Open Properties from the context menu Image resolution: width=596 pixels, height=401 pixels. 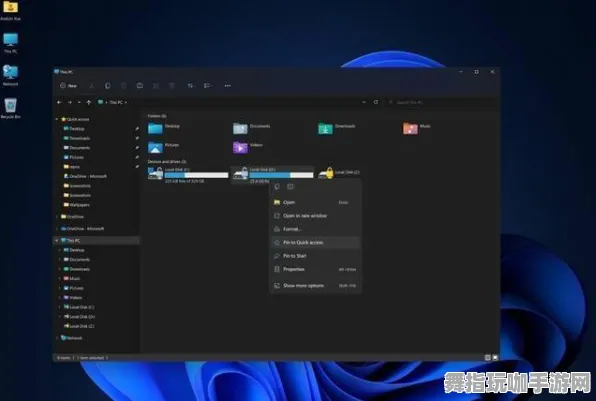point(315,269)
